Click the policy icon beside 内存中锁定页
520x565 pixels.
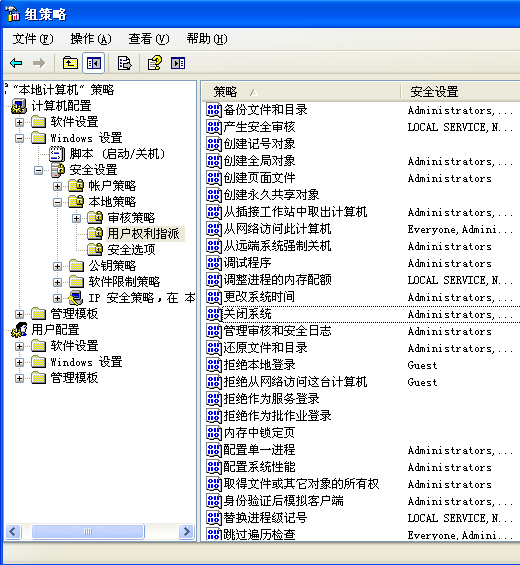point(213,433)
